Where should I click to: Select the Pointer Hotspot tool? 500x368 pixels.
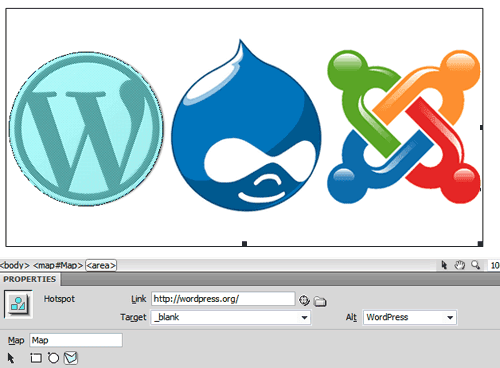[x=11, y=358]
